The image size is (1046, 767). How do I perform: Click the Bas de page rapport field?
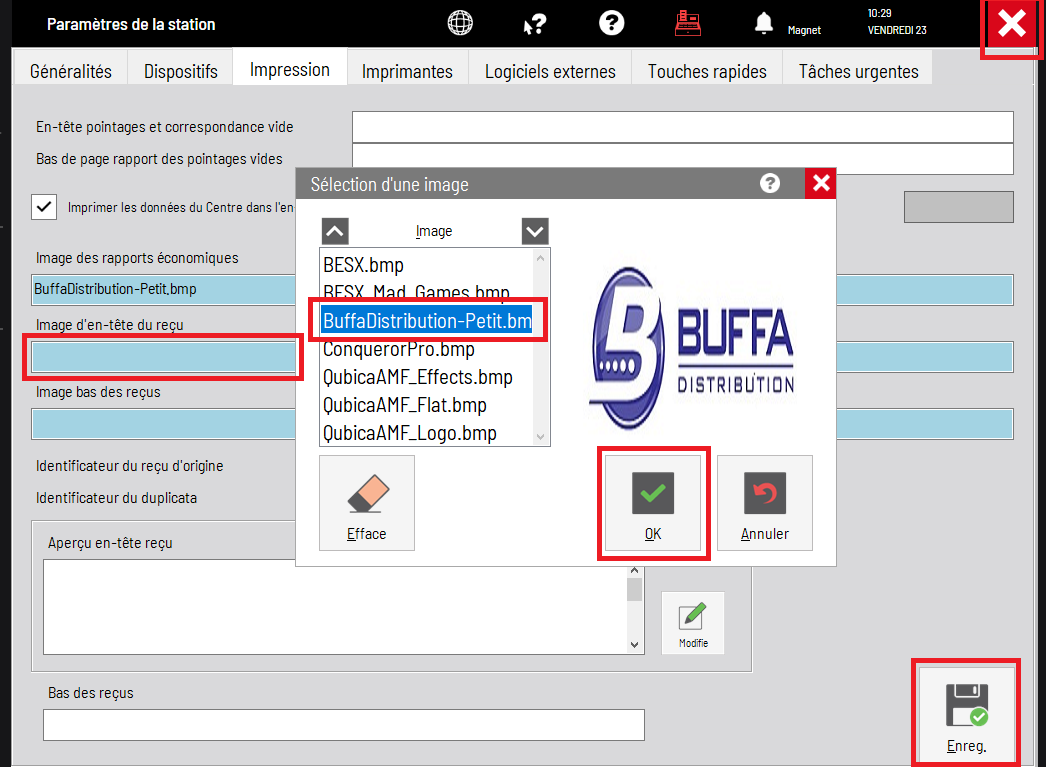click(x=682, y=160)
